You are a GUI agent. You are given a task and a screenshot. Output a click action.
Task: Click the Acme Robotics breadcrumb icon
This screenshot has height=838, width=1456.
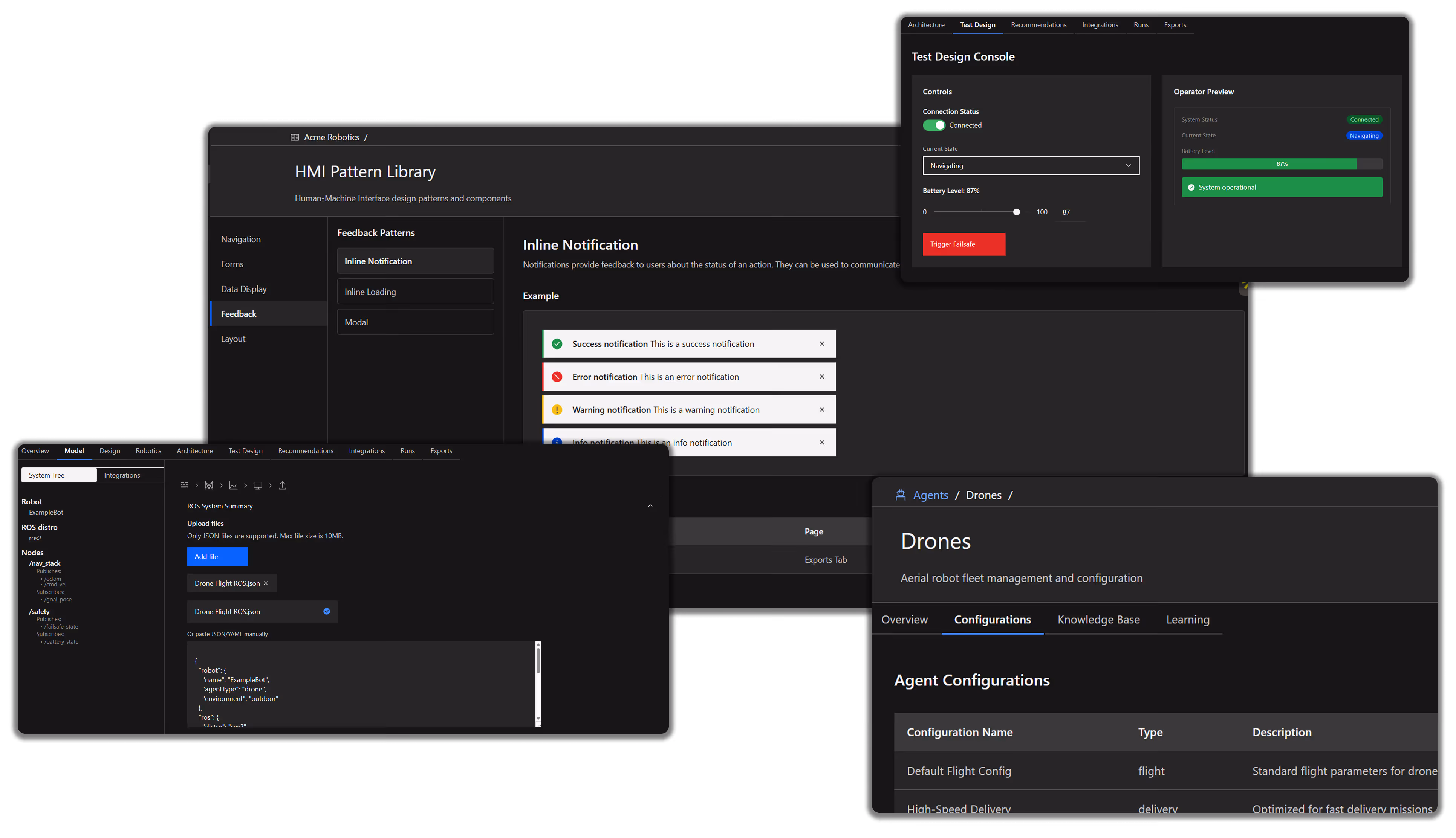coord(295,137)
